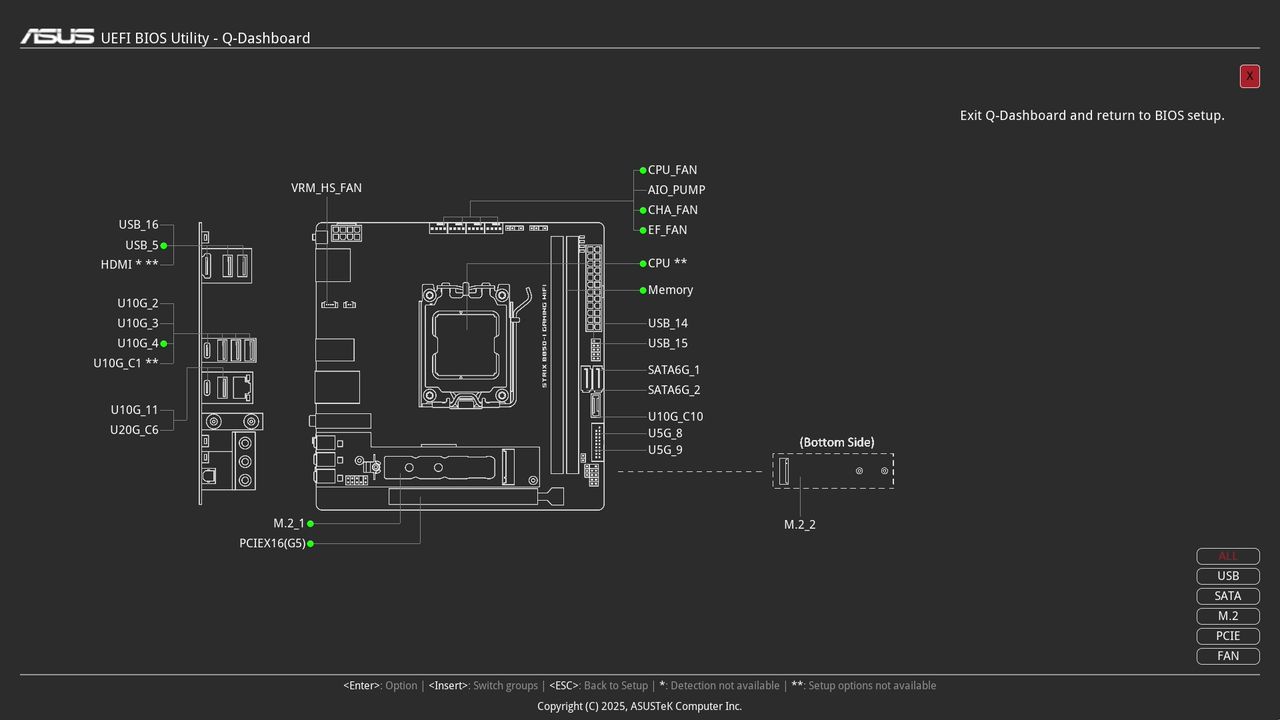Open the Memory slot details
Screen dimensions: 1280x720
669,290
